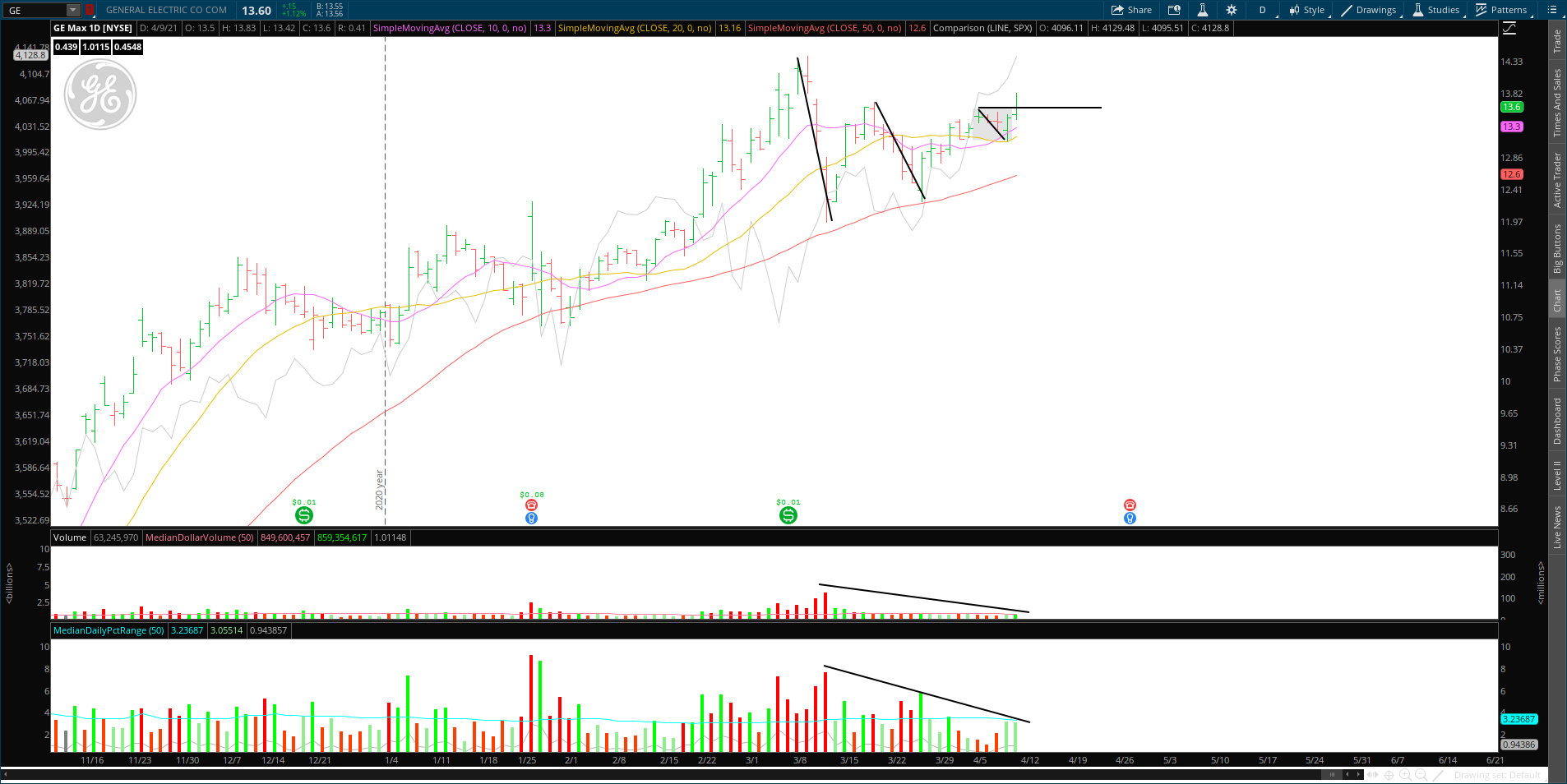Click the SimpleMovingAvg 50 study label

tap(825, 28)
